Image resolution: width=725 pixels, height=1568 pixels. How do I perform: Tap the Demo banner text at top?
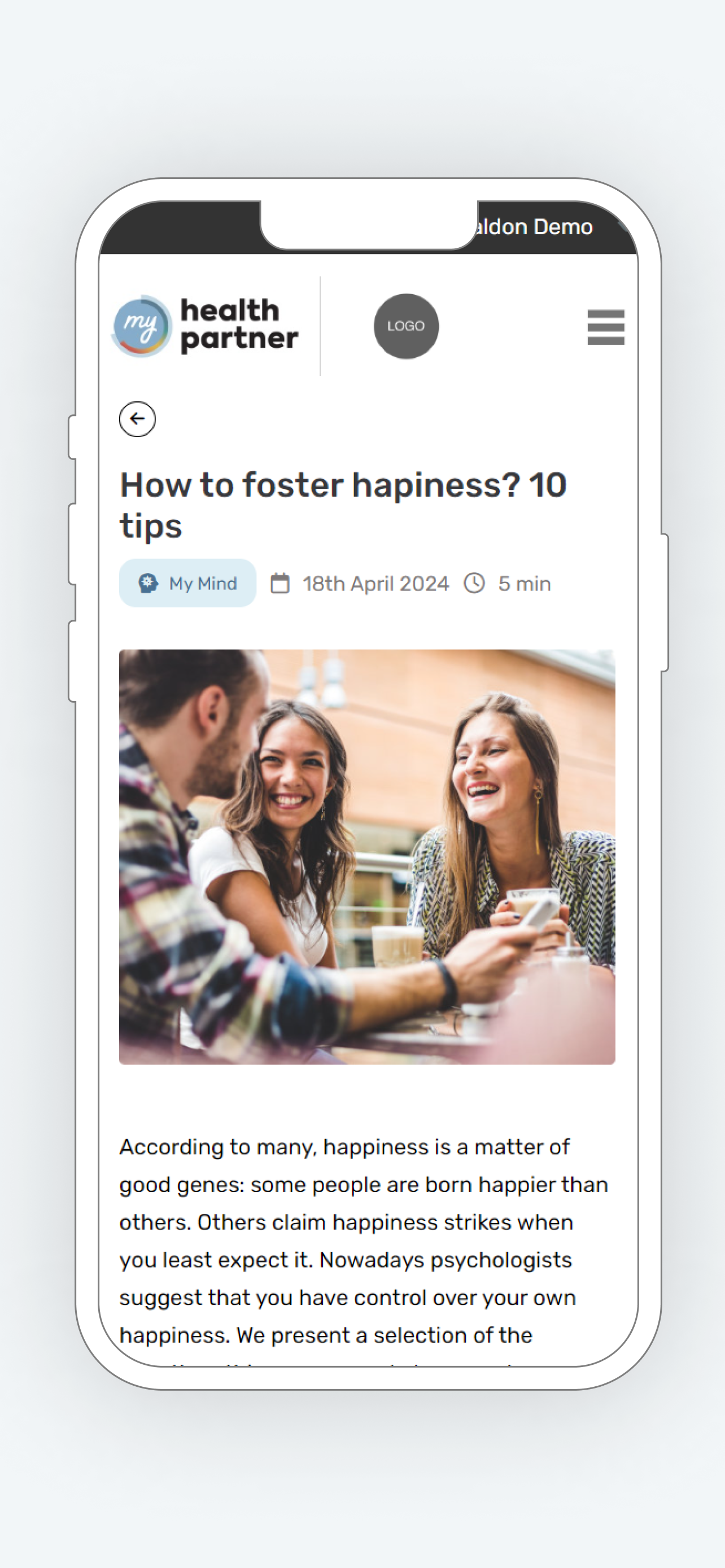[533, 226]
